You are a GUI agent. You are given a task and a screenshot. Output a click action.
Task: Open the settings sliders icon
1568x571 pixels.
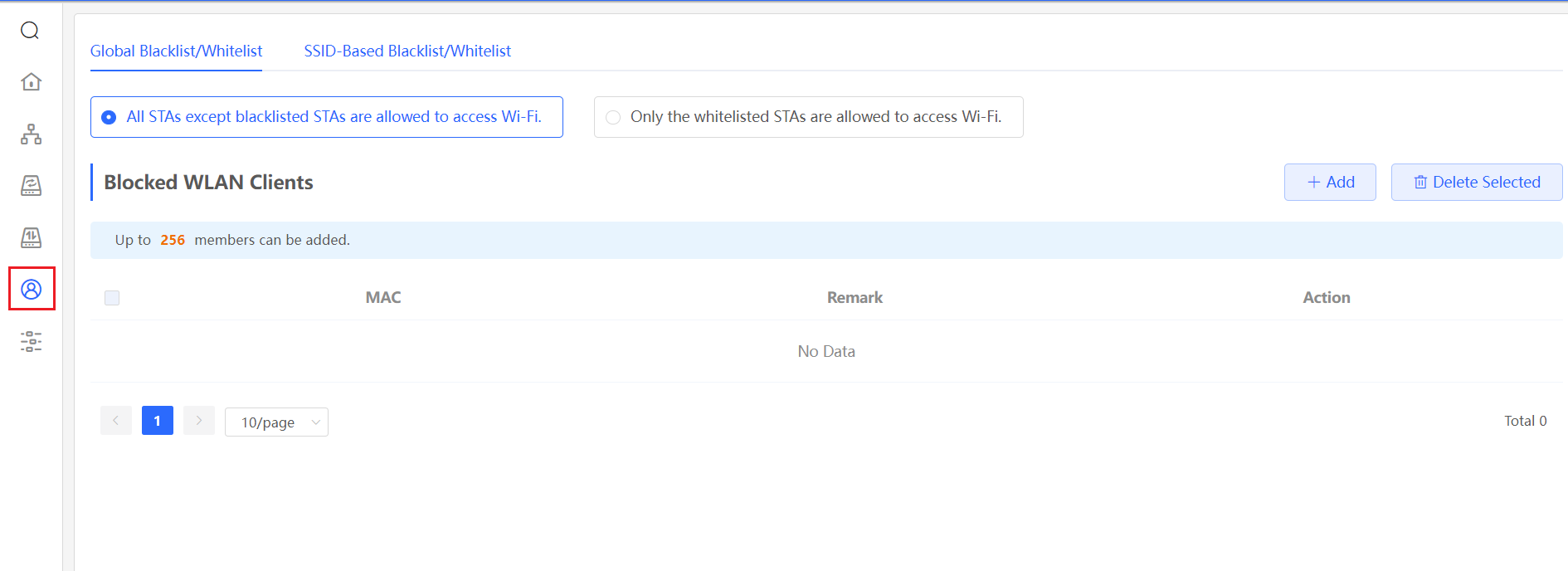coord(31,341)
